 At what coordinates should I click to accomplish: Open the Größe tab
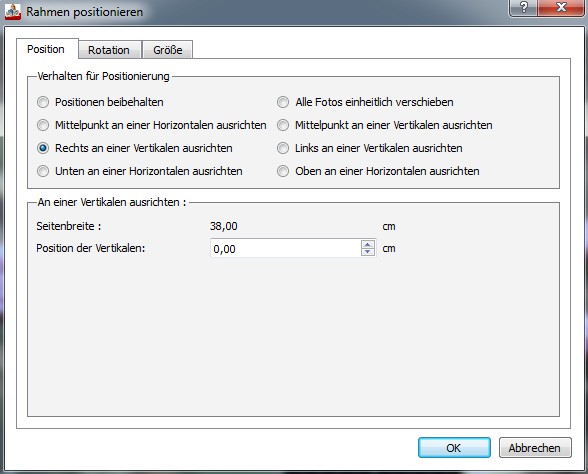(168, 50)
